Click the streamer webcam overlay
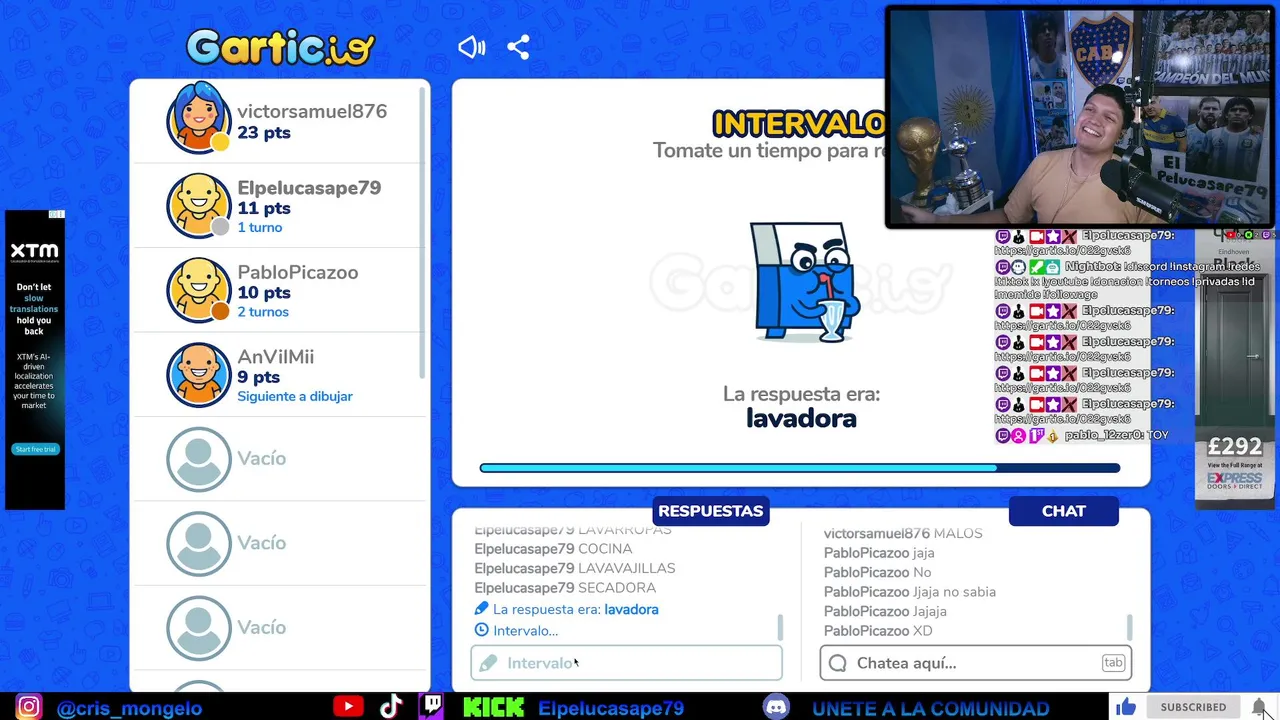 [x=1079, y=117]
